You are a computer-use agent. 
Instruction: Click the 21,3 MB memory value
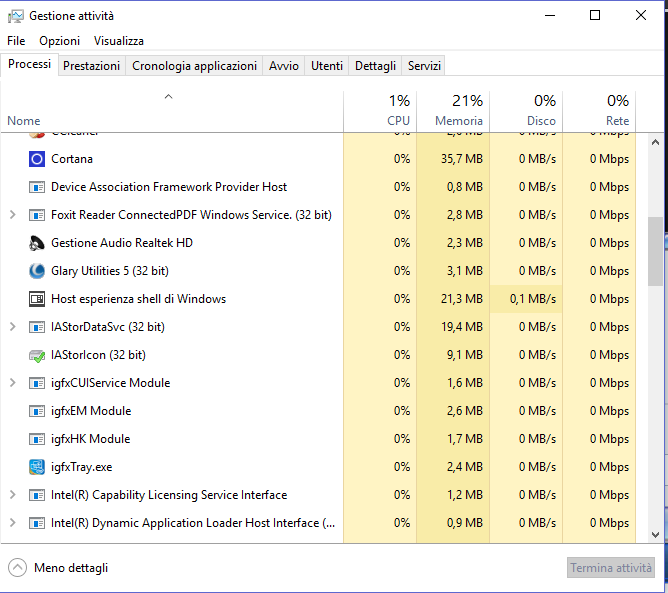point(462,299)
